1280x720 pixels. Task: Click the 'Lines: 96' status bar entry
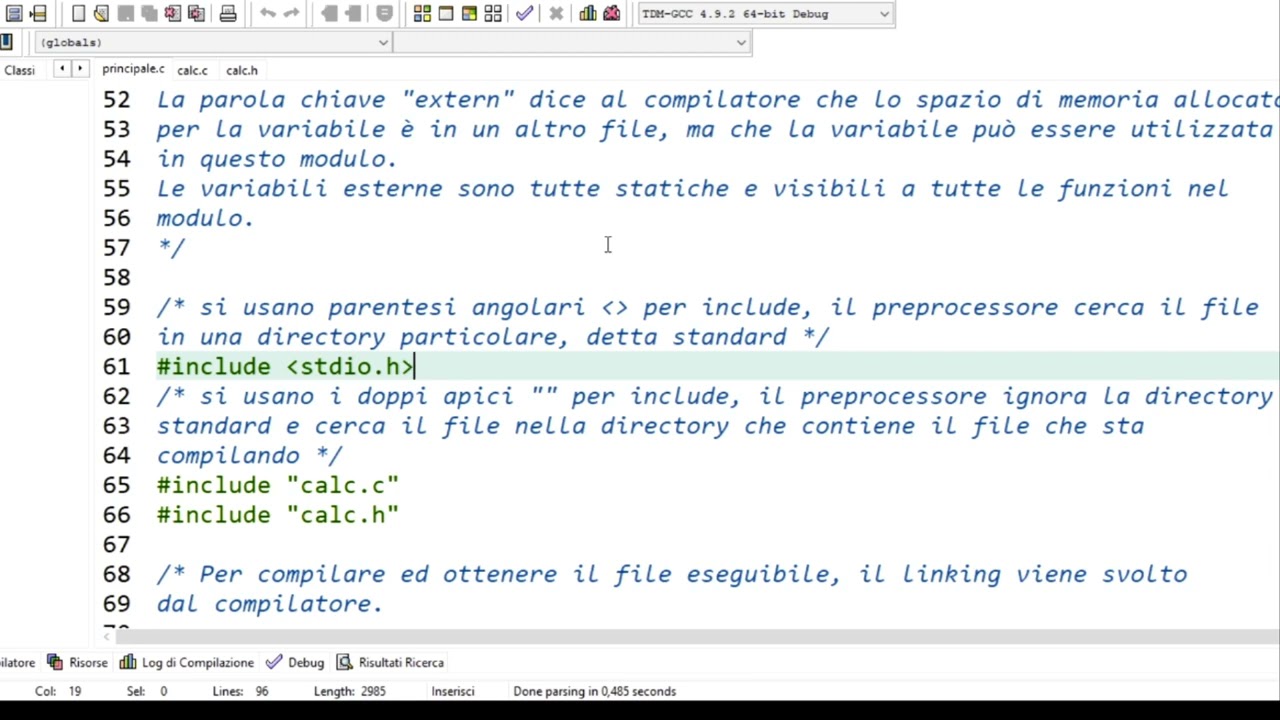240,691
